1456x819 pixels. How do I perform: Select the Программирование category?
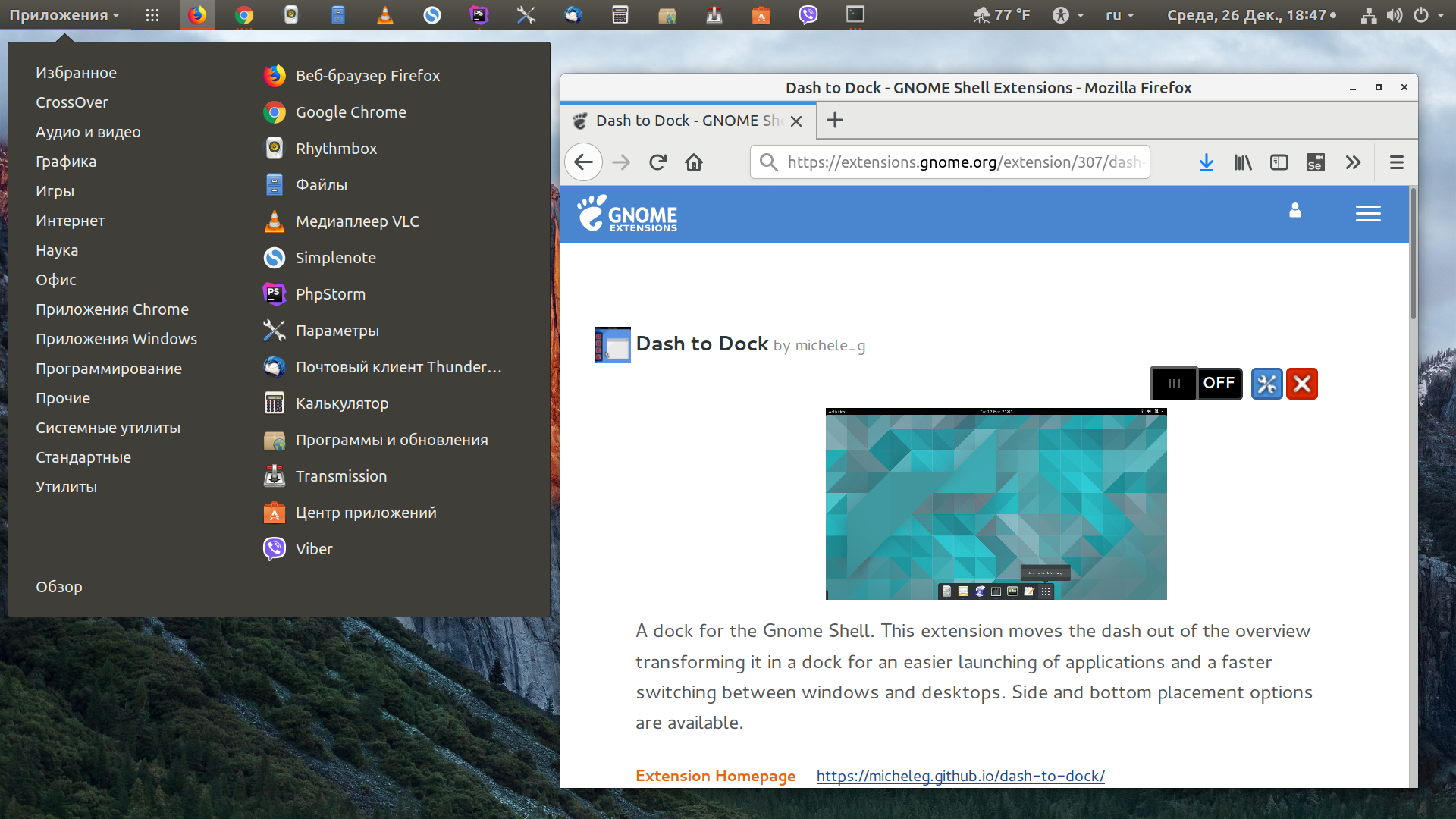click(x=109, y=369)
